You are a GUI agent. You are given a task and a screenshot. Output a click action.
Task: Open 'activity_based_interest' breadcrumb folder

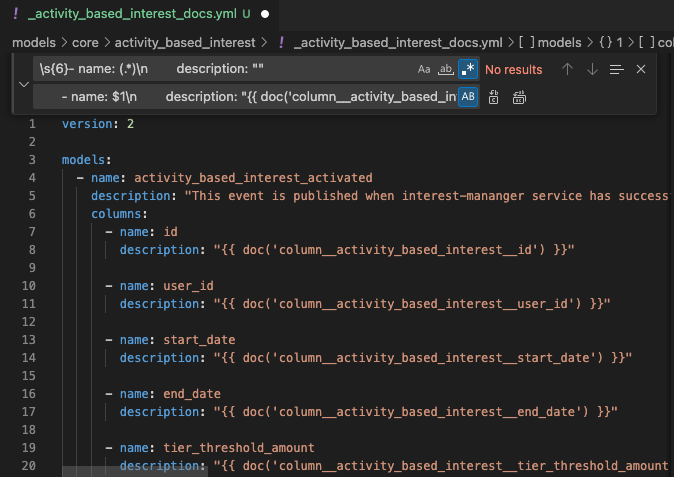[185, 43]
